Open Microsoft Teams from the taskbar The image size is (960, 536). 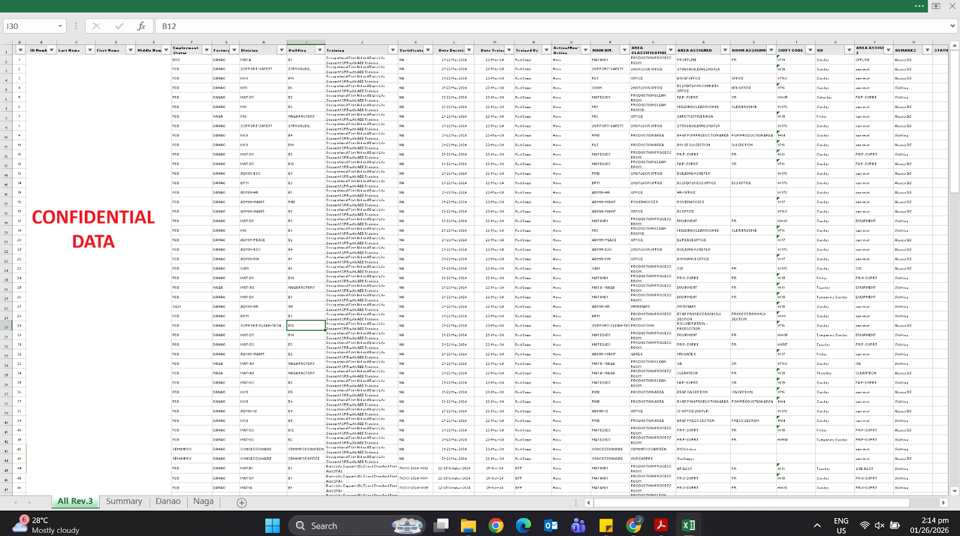pos(579,525)
